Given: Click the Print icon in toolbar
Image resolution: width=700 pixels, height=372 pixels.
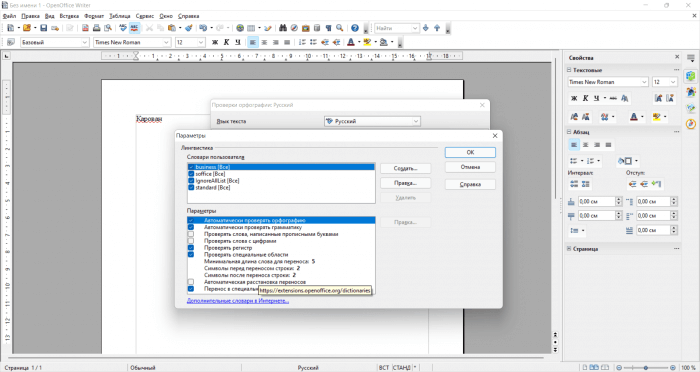Looking at the screenshot, I should [x=96, y=28].
